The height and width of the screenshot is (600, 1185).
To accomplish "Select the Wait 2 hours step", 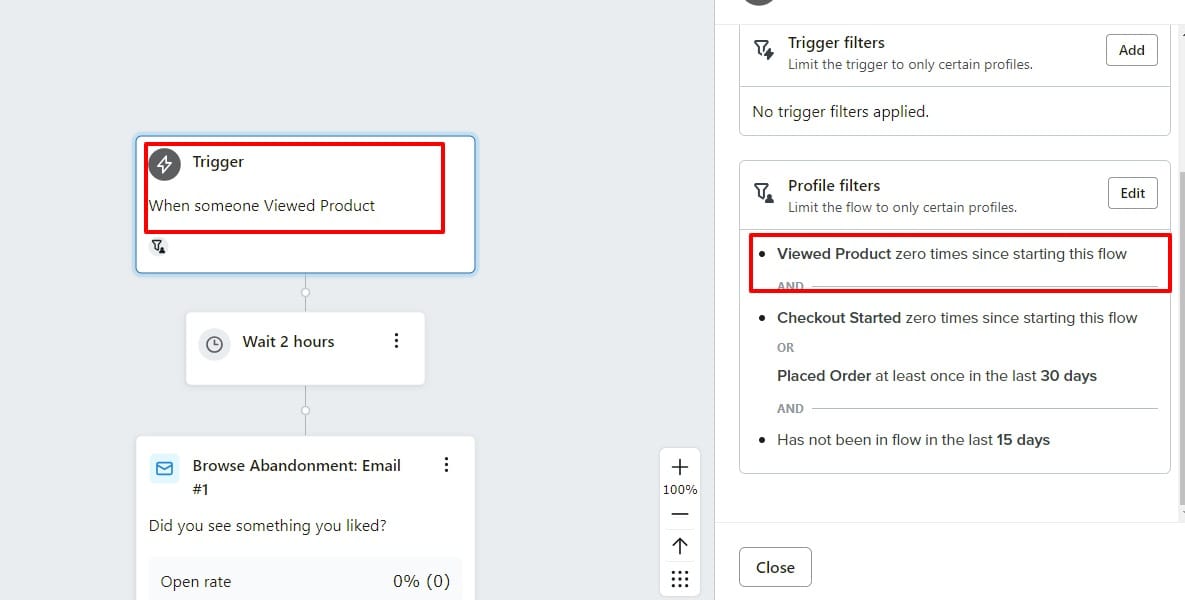I will pos(288,342).
